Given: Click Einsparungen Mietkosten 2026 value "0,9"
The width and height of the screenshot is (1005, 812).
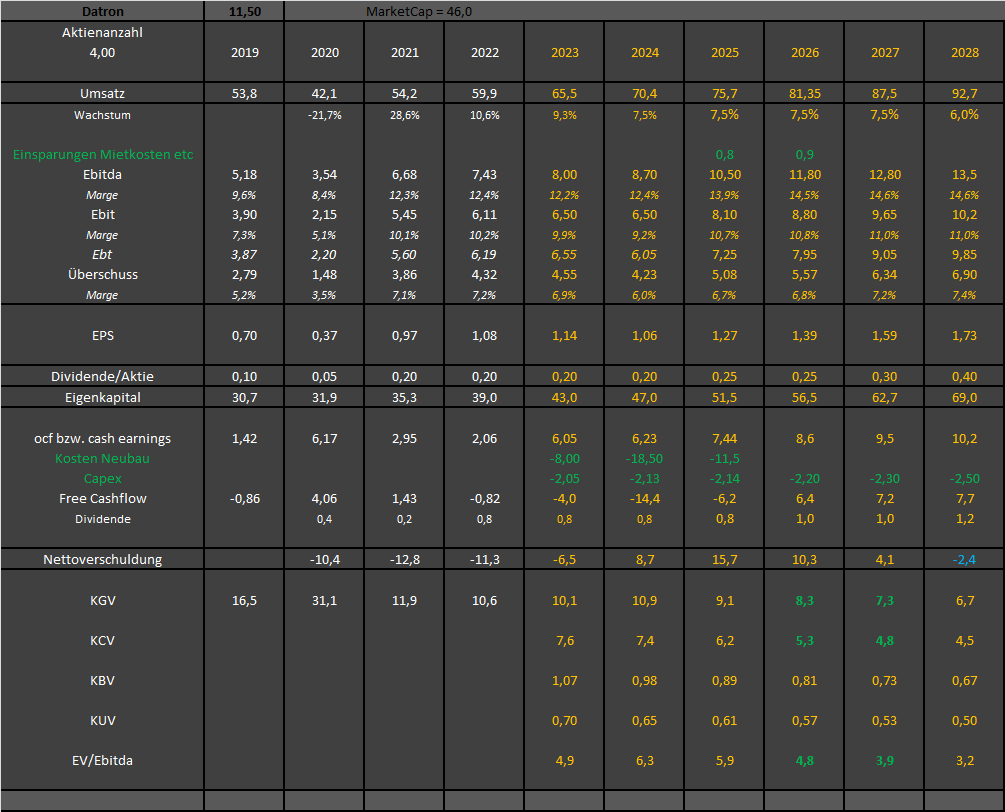Looking at the screenshot, I should pyautogui.click(x=804, y=154).
